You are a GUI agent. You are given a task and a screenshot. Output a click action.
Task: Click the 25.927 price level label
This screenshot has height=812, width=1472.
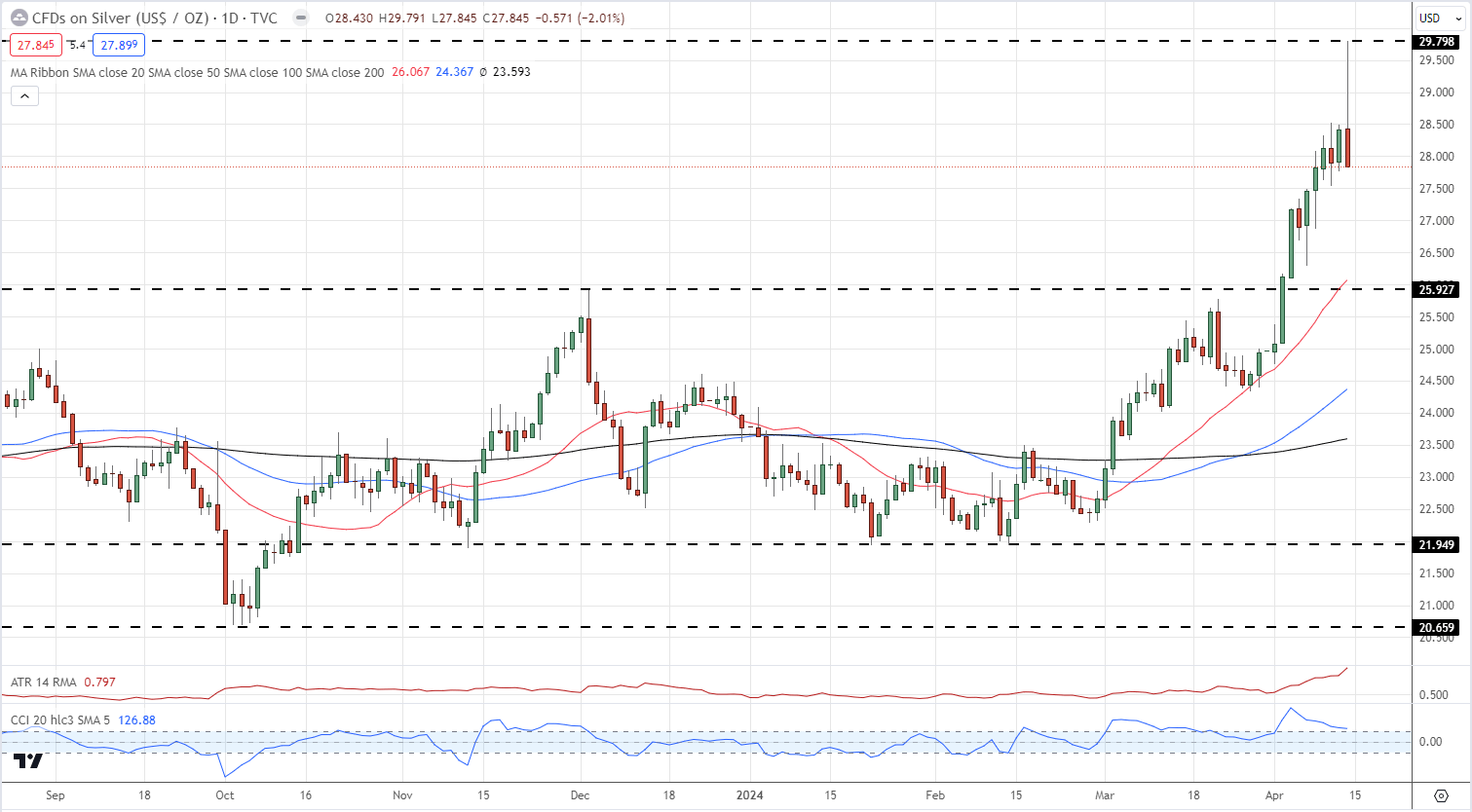click(1437, 289)
